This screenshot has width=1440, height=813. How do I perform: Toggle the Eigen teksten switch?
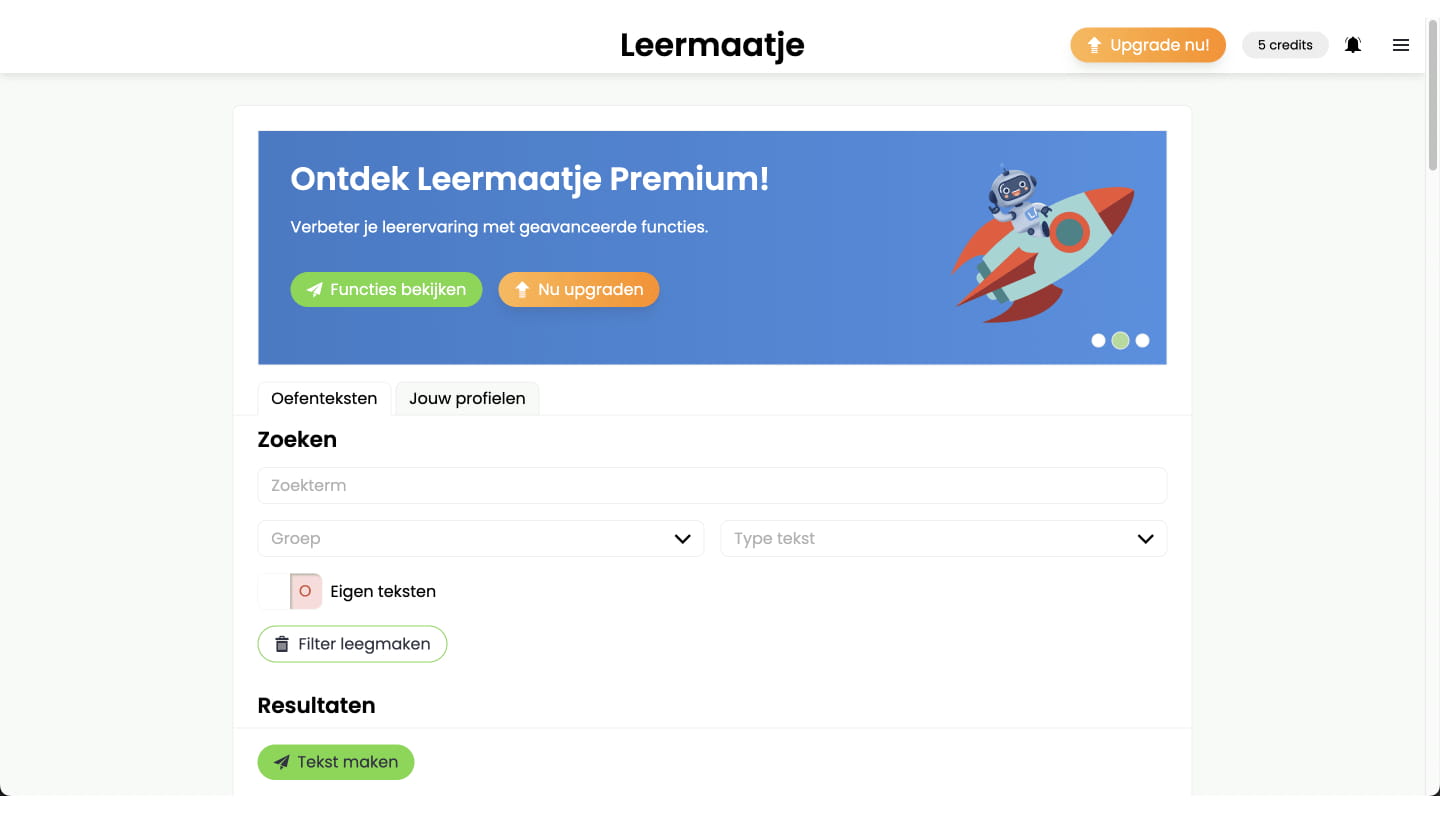point(290,591)
